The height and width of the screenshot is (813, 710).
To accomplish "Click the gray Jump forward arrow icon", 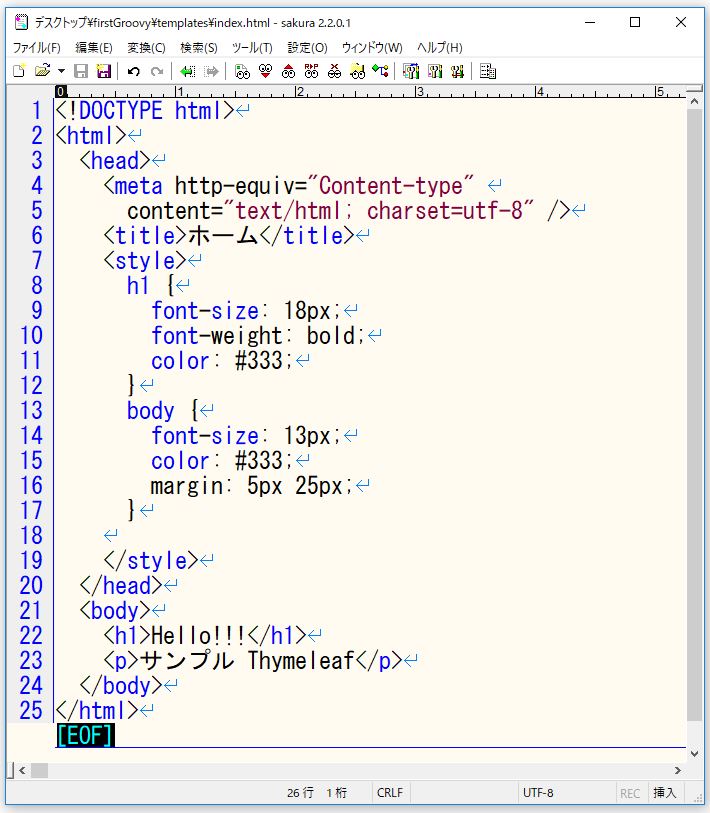I will click(212, 71).
